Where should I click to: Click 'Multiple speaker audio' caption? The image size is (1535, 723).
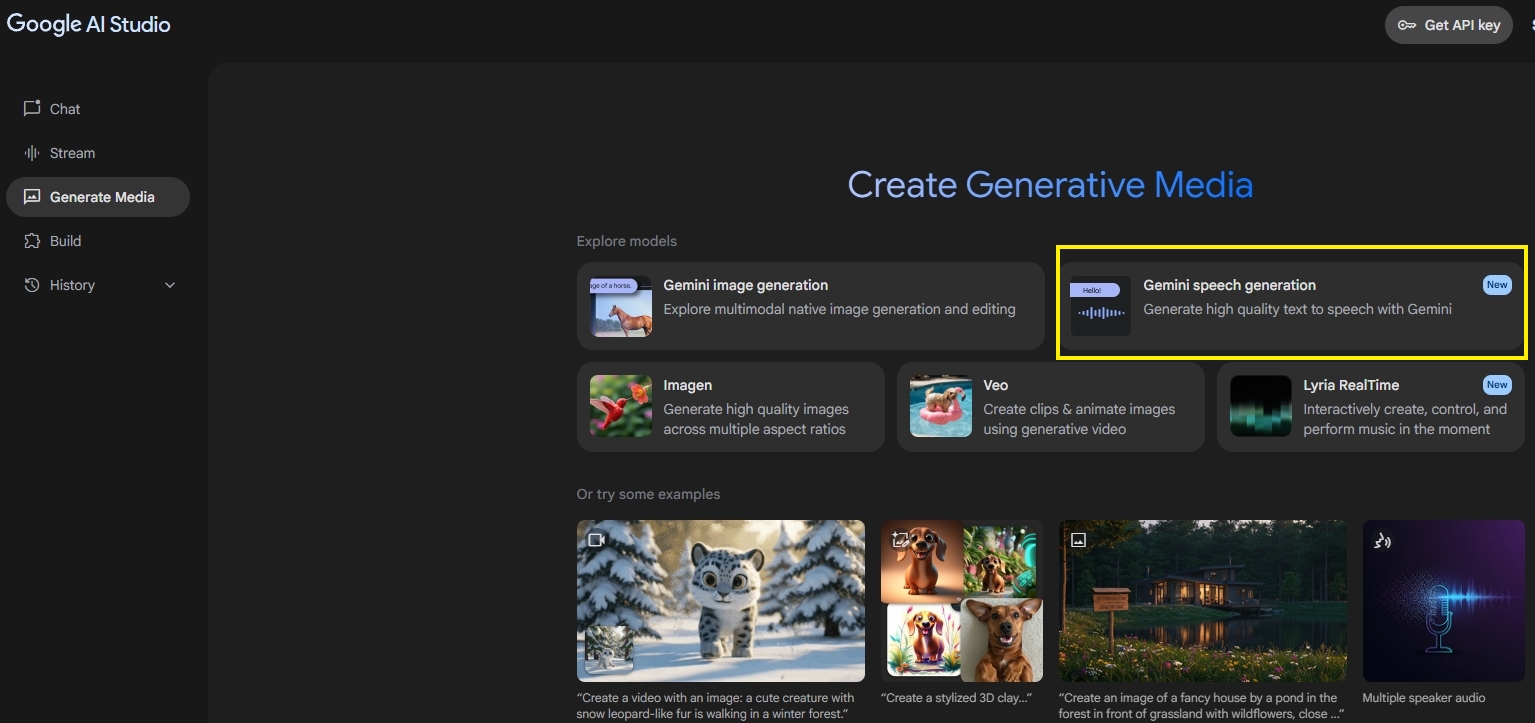(1424, 698)
